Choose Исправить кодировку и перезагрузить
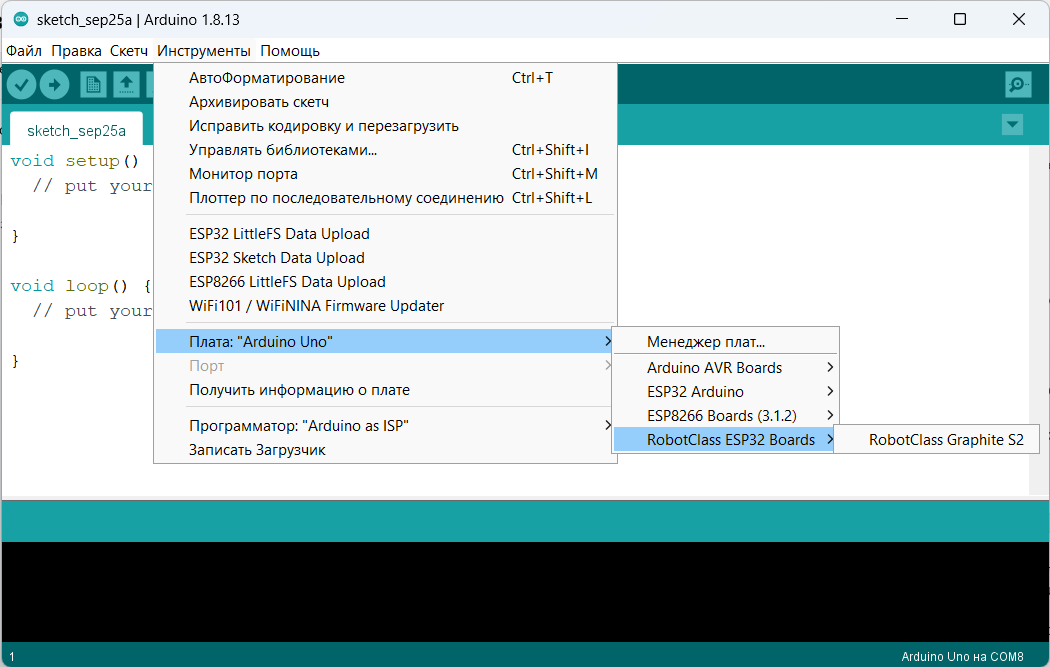 tap(384, 126)
